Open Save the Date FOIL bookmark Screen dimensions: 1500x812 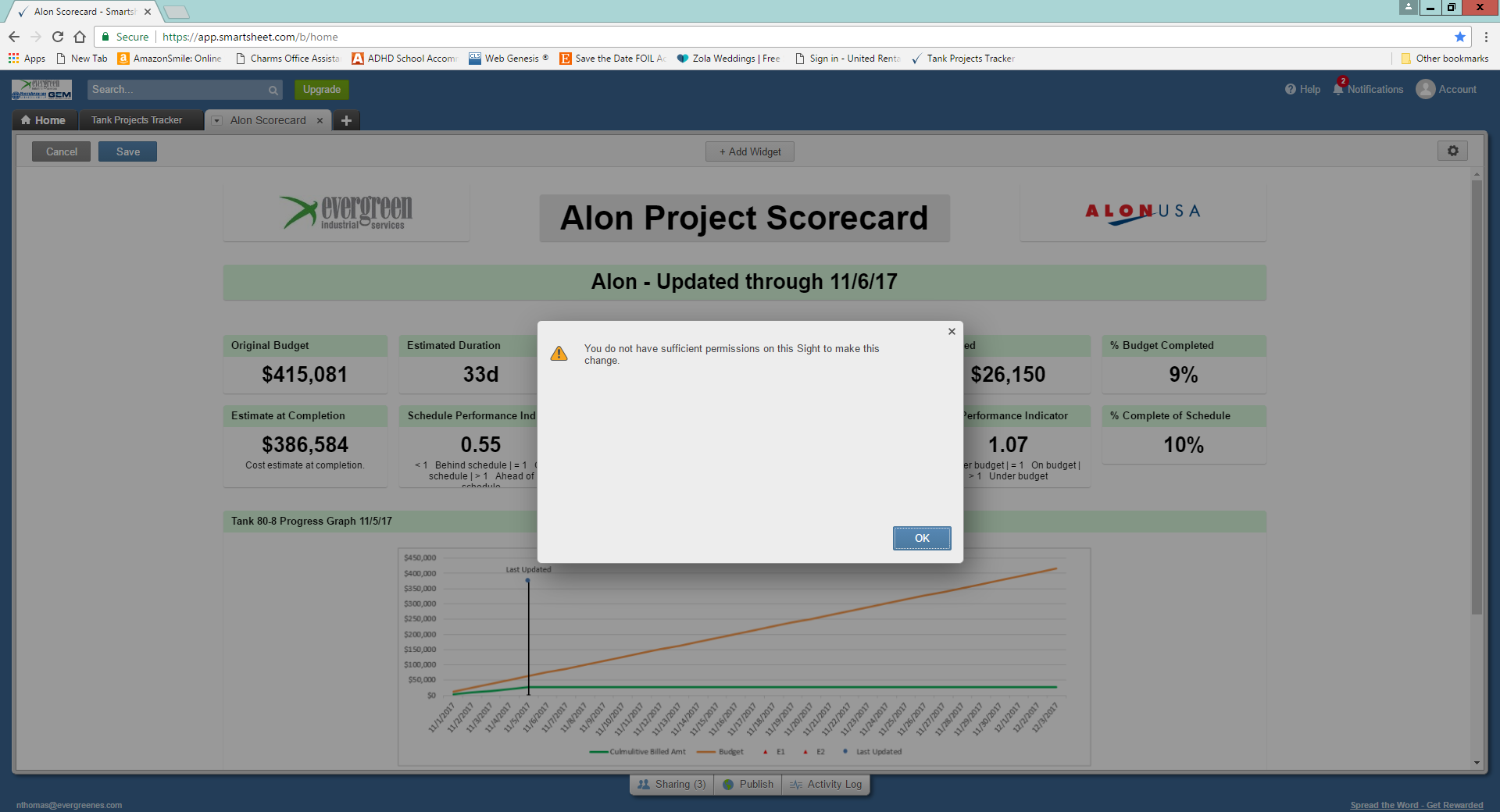click(613, 59)
